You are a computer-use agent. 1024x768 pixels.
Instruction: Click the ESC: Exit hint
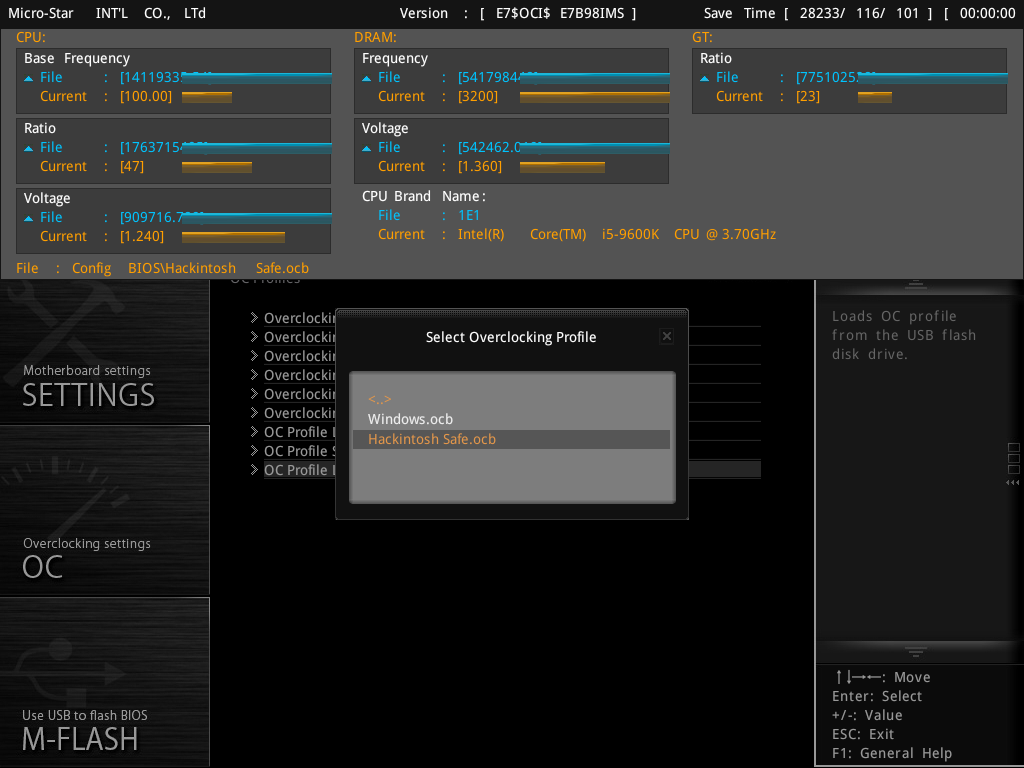(x=863, y=734)
